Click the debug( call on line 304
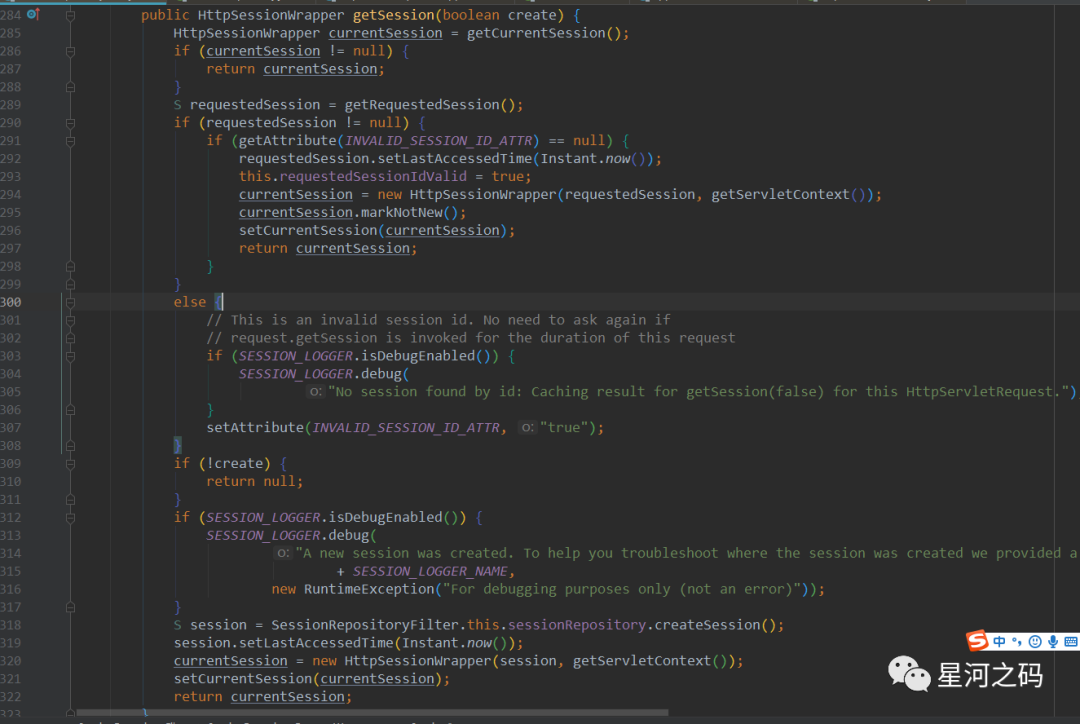Image resolution: width=1080 pixels, height=724 pixels. click(385, 373)
